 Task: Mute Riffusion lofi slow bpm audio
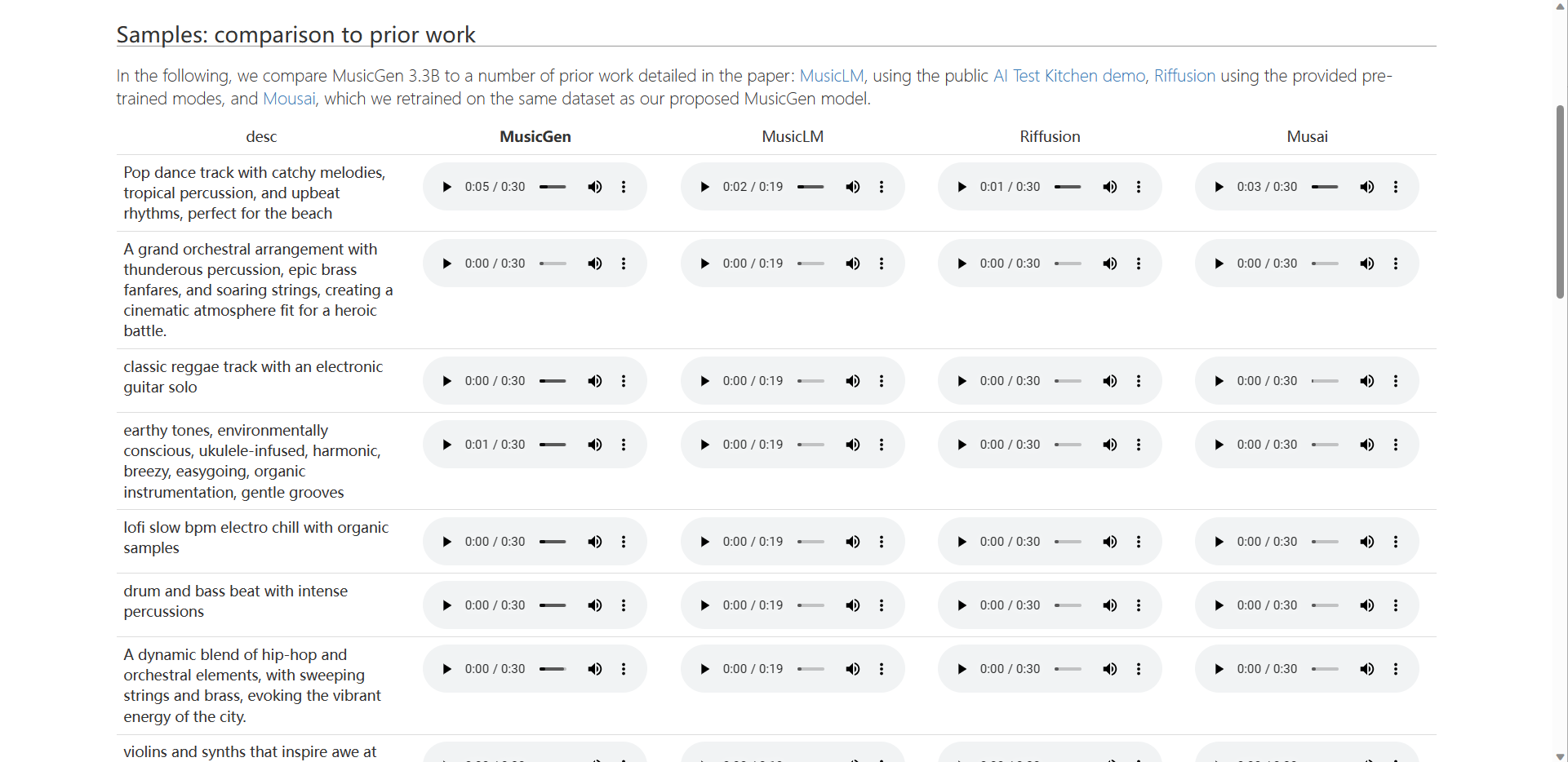pyautogui.click(x=1110, y=542)
